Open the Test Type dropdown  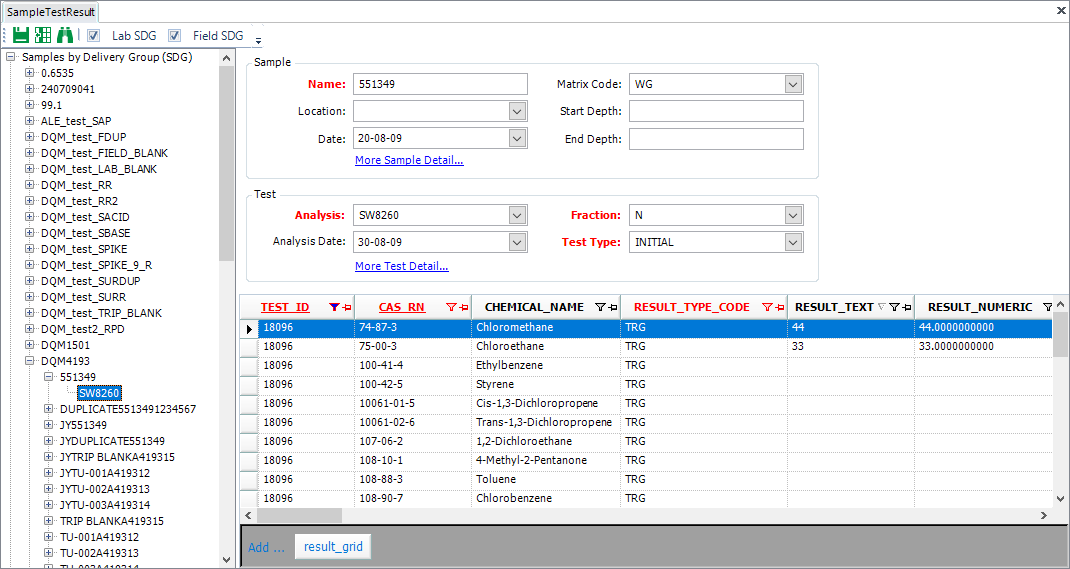pos(793,242)
